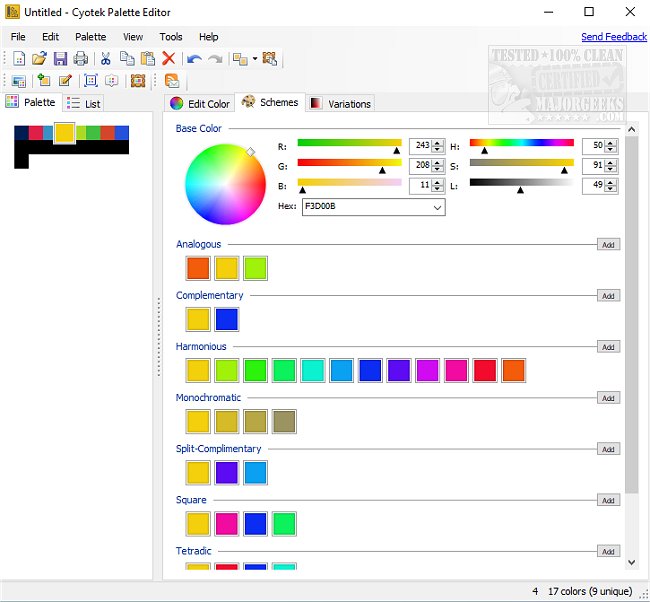
Task: Click the Cut scissors icon
Action: (x=106, y=59)
